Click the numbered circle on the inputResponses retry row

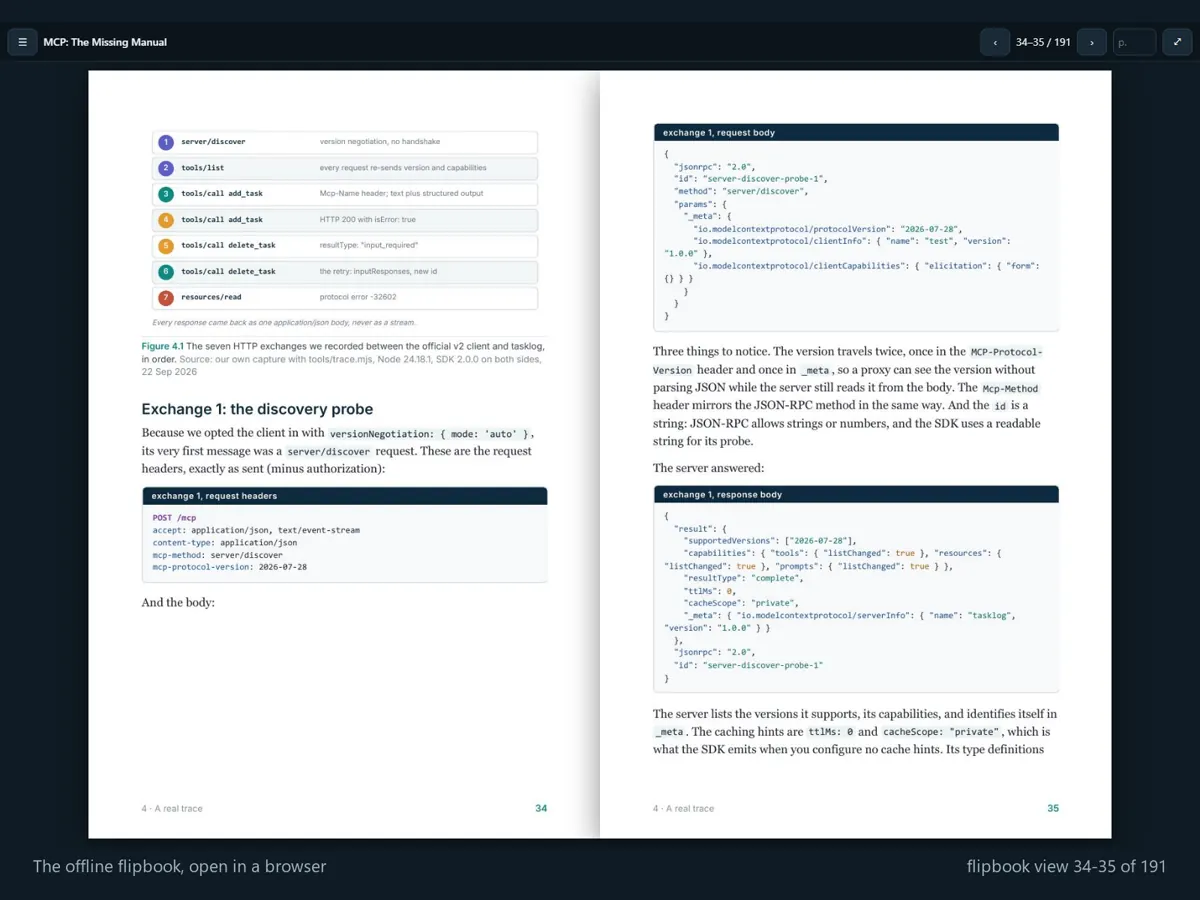pos(166,272)
